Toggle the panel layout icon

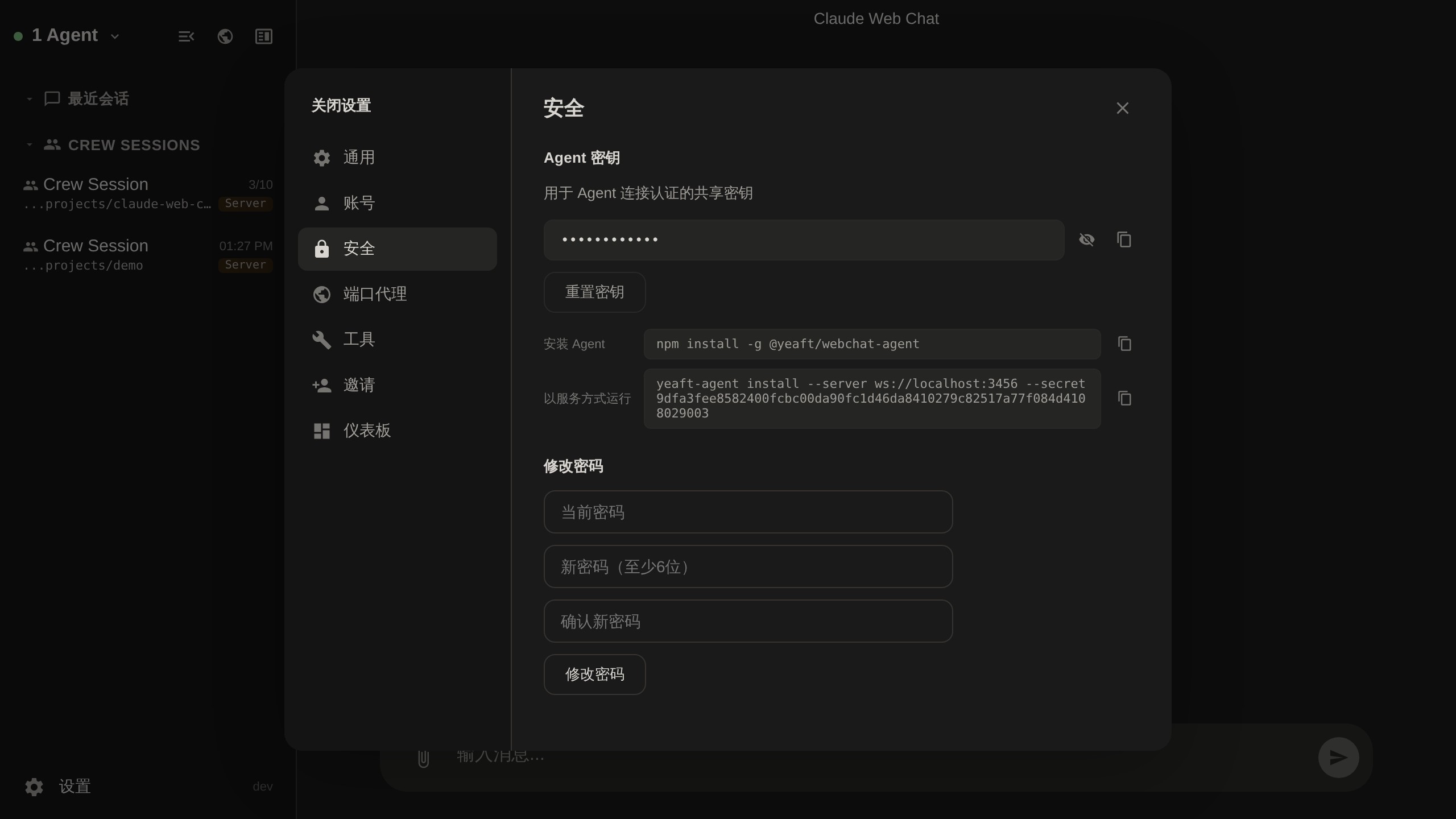click(264, 36)
